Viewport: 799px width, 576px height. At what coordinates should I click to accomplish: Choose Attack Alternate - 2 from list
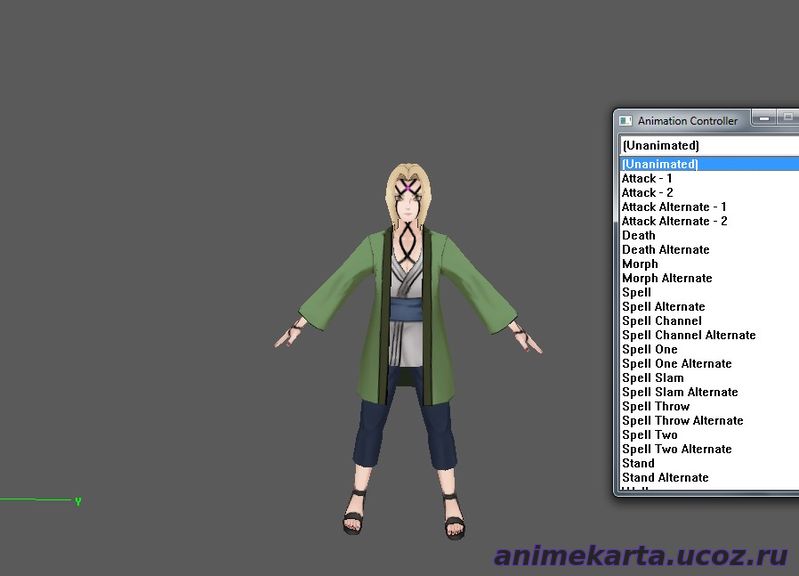[x=709, y=221]
